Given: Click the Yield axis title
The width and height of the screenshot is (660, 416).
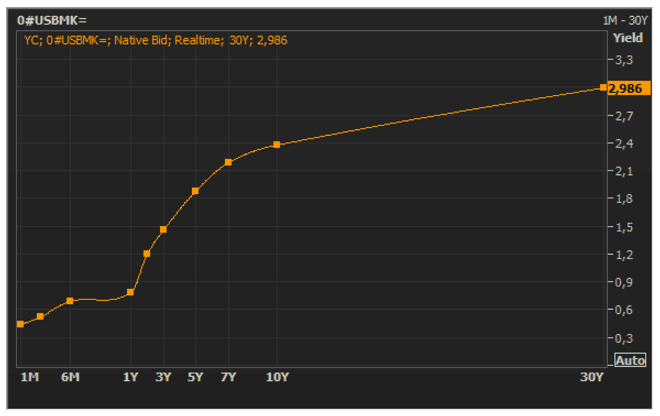Looking at the screenshot, I should pyautogui.click(x=628, y=38).
